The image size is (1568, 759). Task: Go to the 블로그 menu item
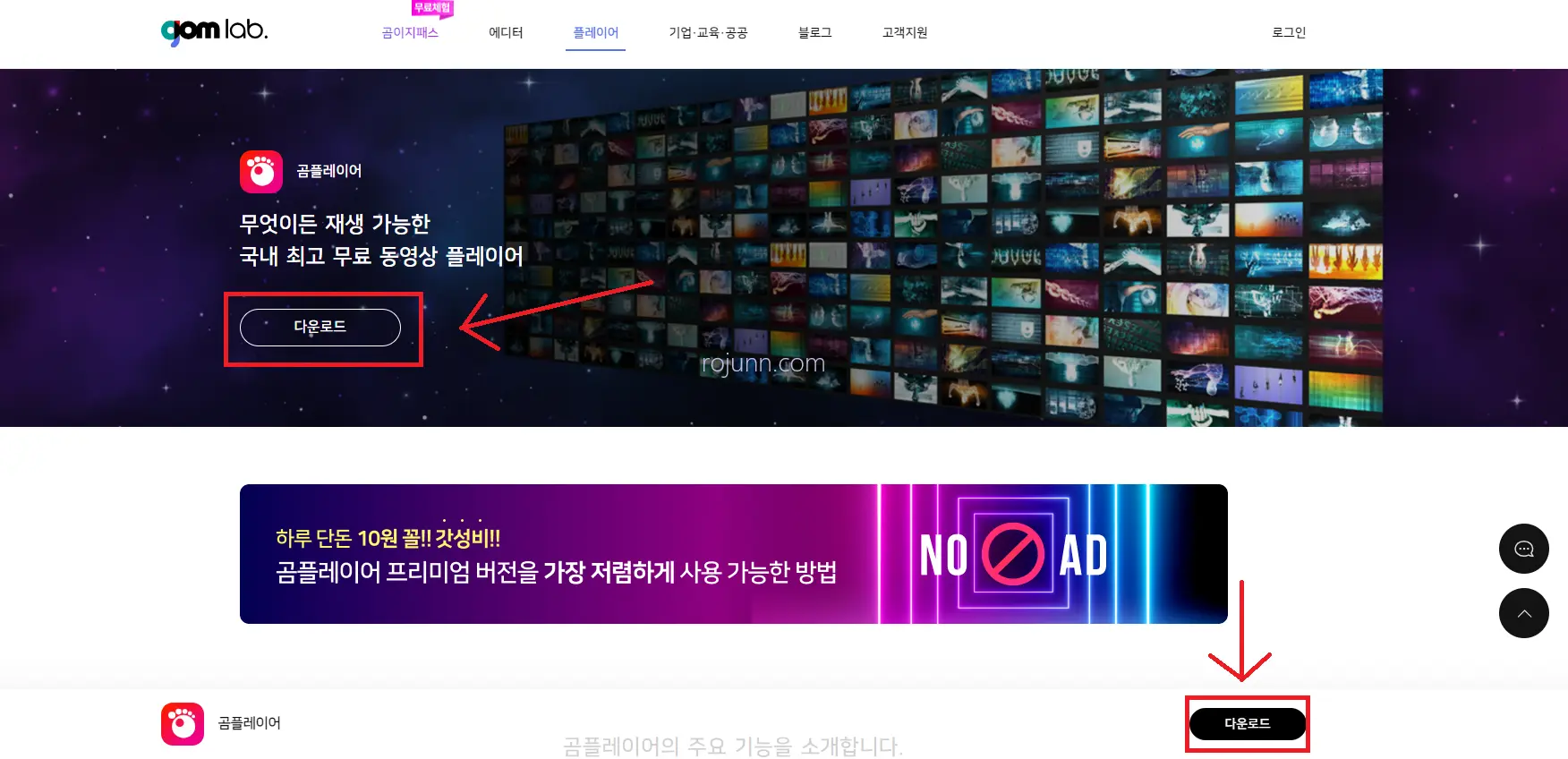[x=815, y=33]
